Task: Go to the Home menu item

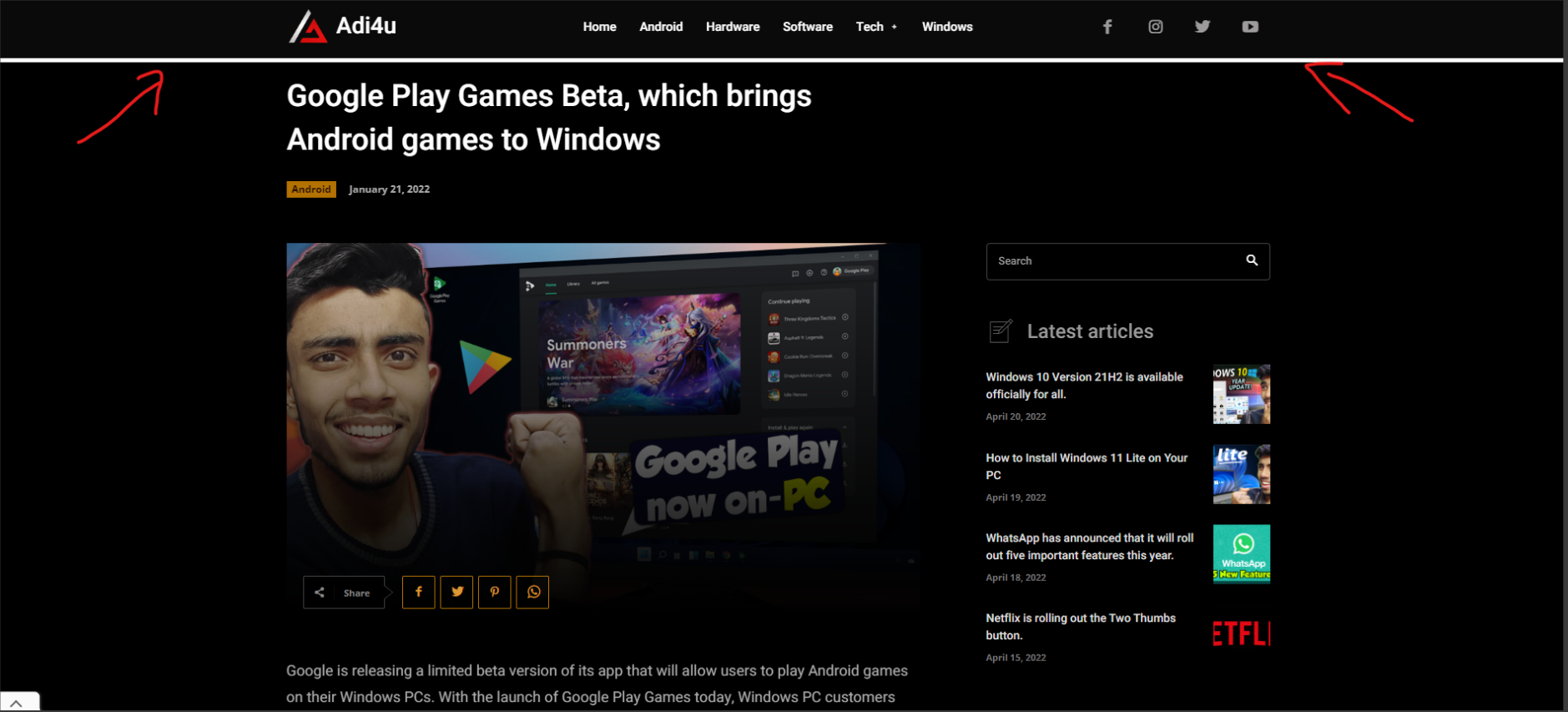Action: point(599,27)
